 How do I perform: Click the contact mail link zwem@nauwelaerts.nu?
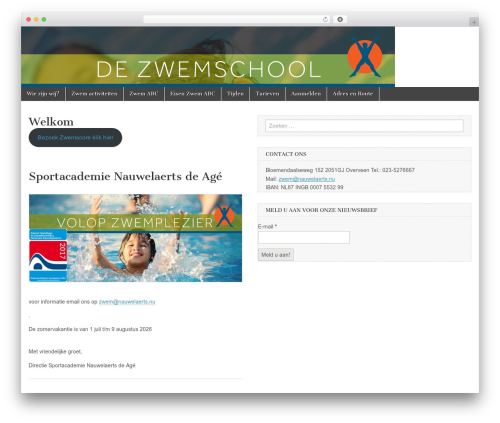pos(307,179)
